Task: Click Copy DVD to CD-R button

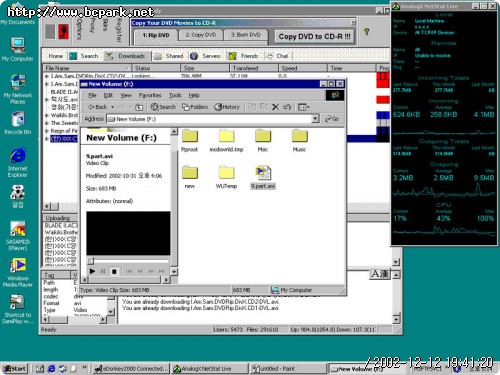Action: [314, 36]
